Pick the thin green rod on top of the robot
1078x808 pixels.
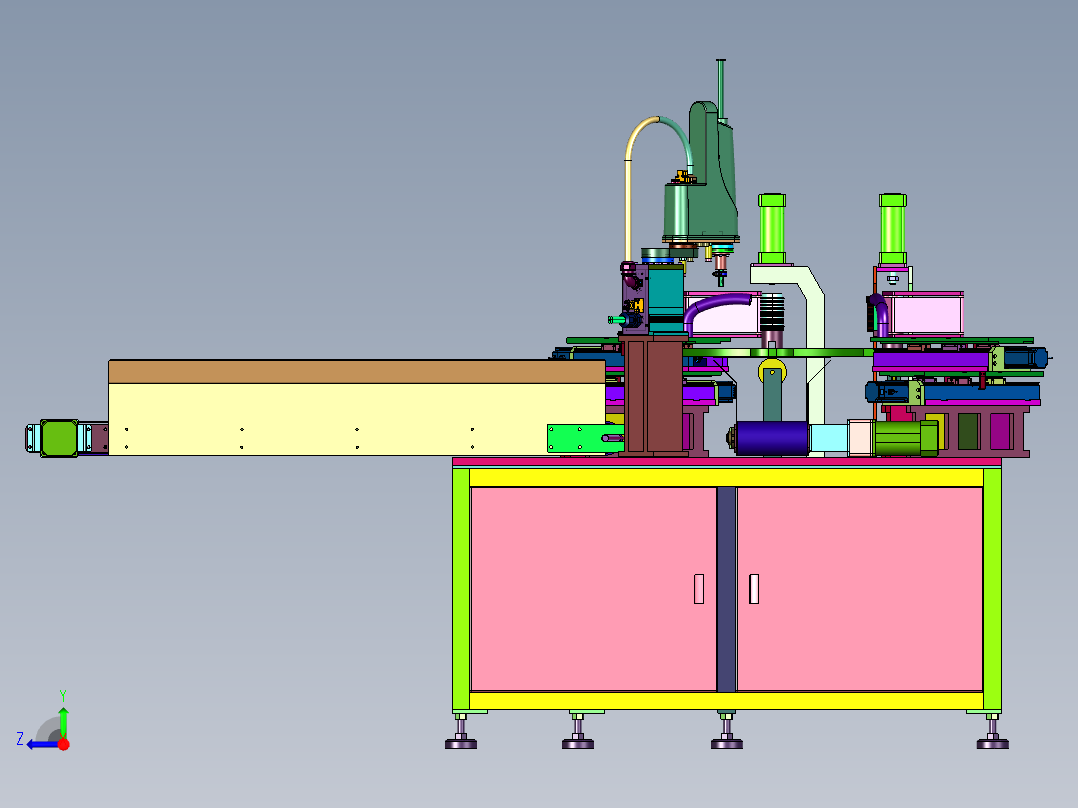(x=720, y=89)
